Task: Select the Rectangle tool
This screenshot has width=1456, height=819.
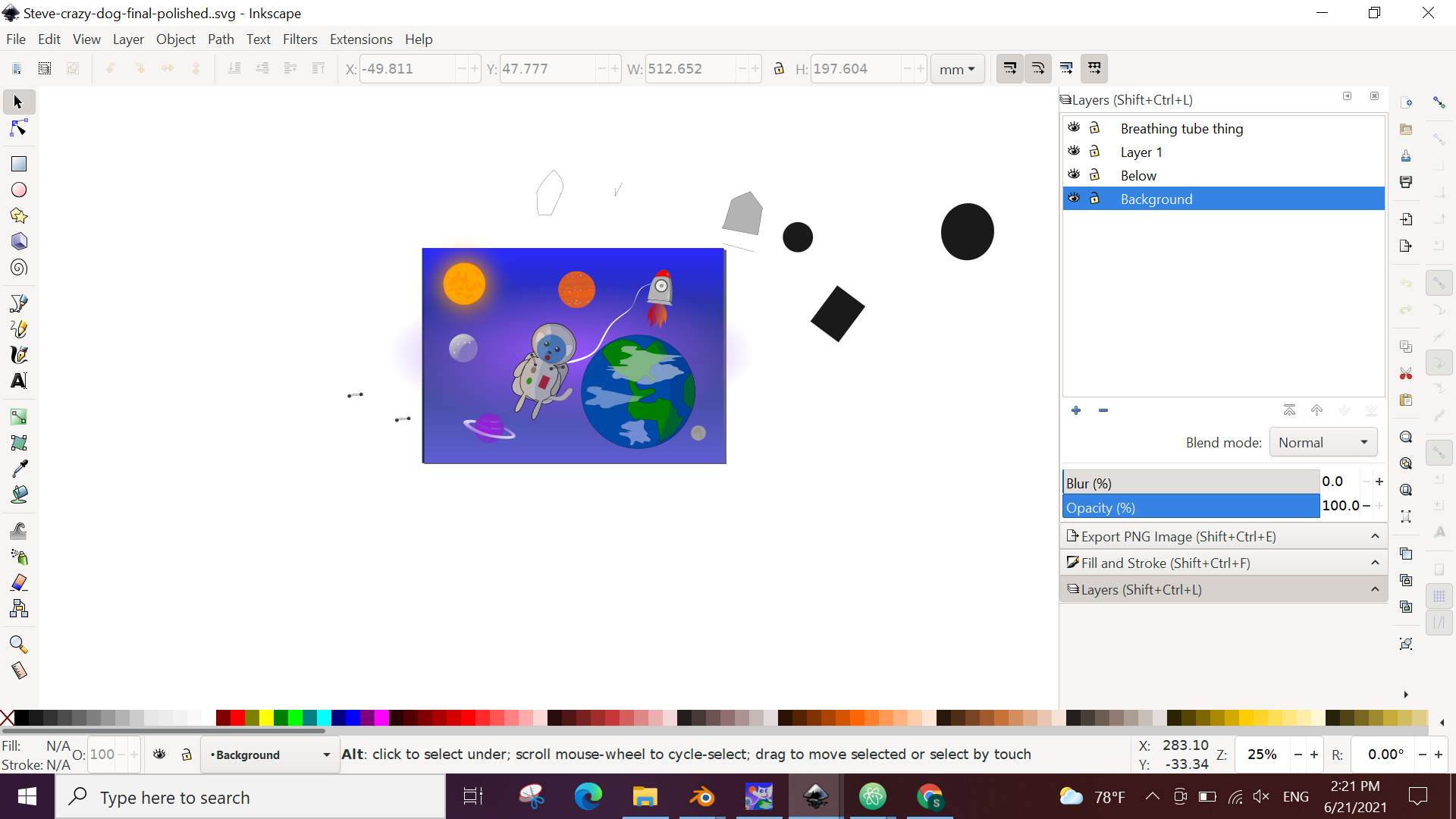Action: click(19, 164)
